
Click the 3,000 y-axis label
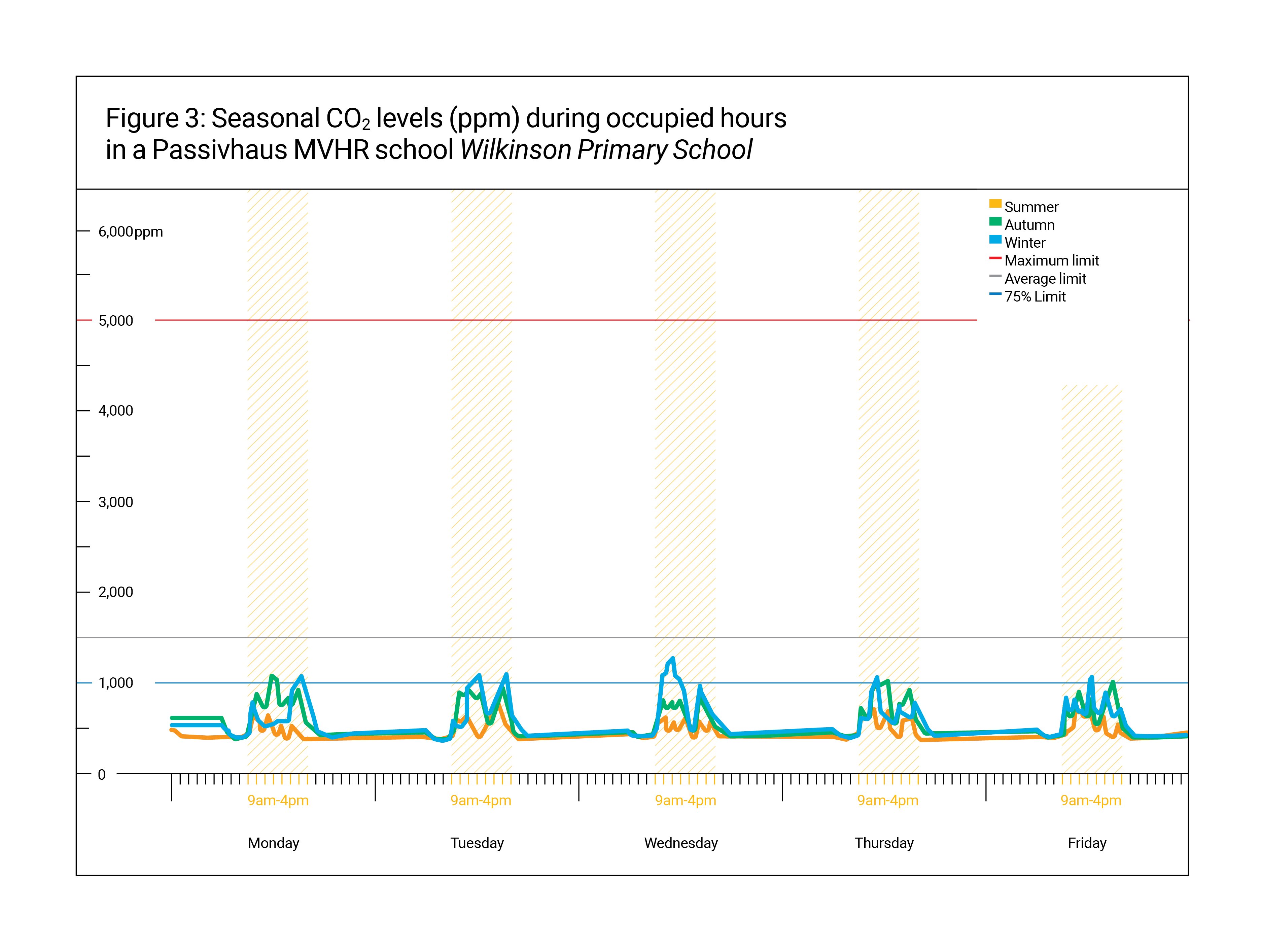point(116,502)
